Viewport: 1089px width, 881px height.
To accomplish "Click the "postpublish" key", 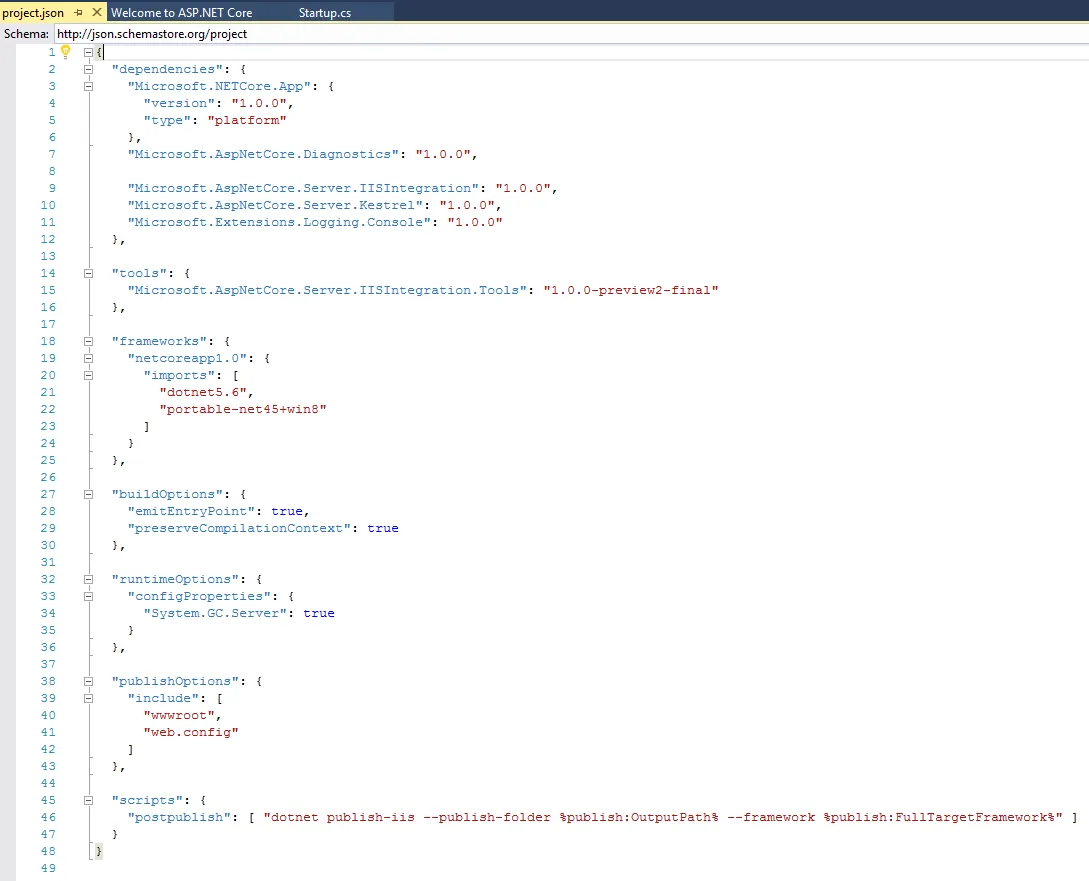I will coord(179,817).
